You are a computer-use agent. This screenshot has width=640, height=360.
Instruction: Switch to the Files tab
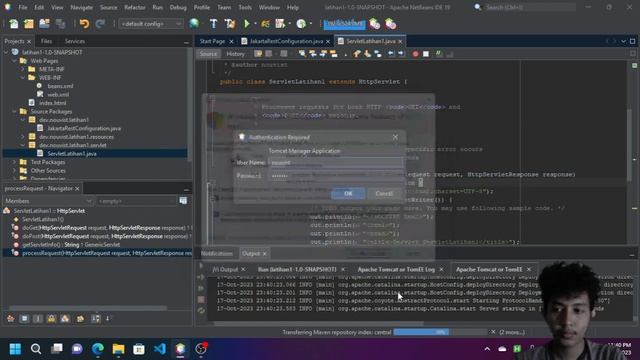point(46,41)
